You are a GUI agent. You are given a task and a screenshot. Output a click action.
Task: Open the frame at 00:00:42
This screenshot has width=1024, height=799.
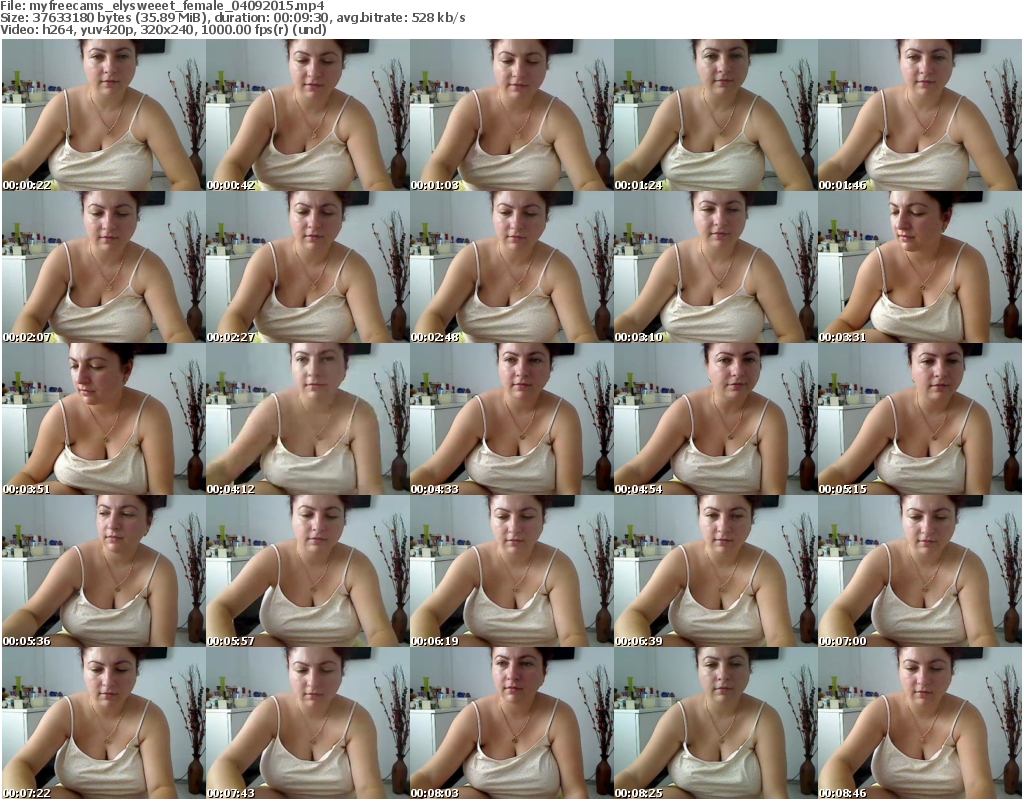(x=308, y=115)
